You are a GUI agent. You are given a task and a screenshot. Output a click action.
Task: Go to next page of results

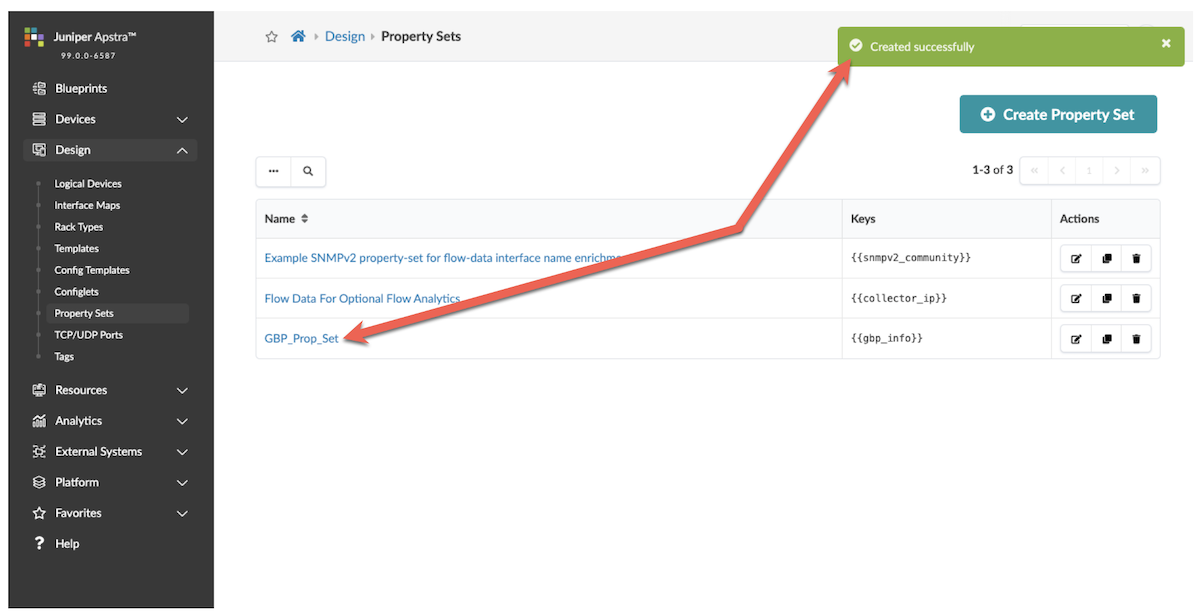[x=1117, y=171]
